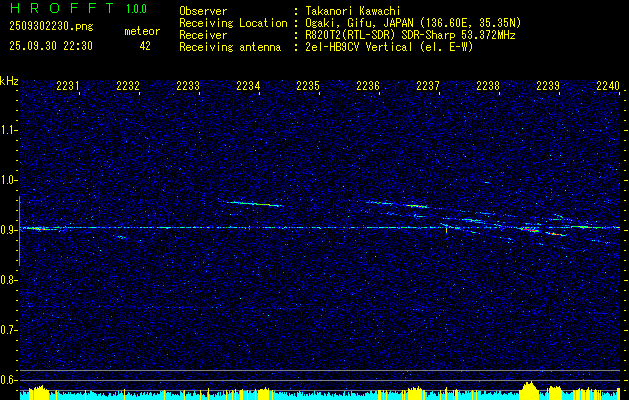Click the 2234 time marker
This screenshot has height=400, width=629.
point(248,86)
